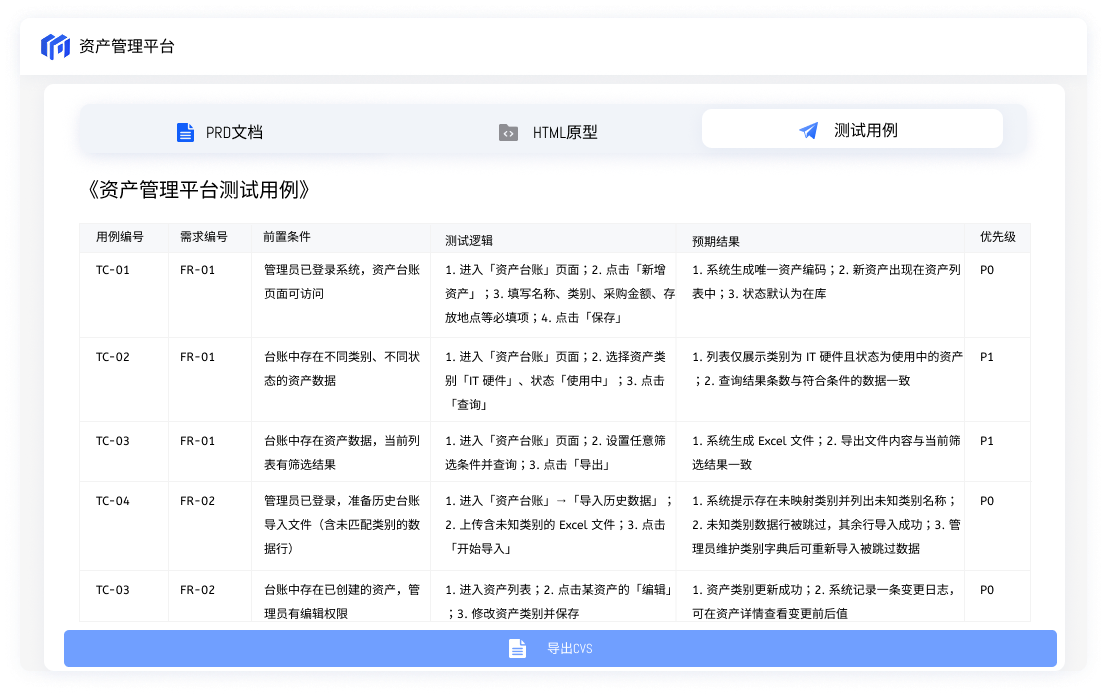The width and height of the screenshot is (1107, 695).
Task: Click precondition 台账中存在资产数据，当前列表有筛选结果
Action: (x=342, y=453)
